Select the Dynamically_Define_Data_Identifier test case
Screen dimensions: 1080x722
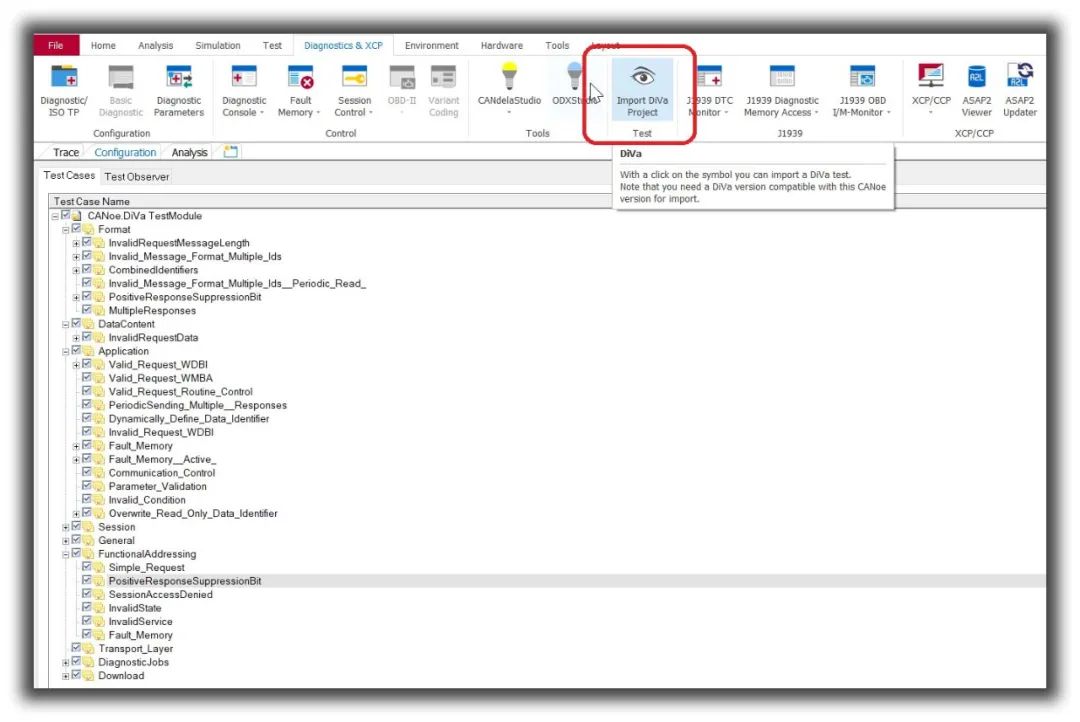[189, 418]
